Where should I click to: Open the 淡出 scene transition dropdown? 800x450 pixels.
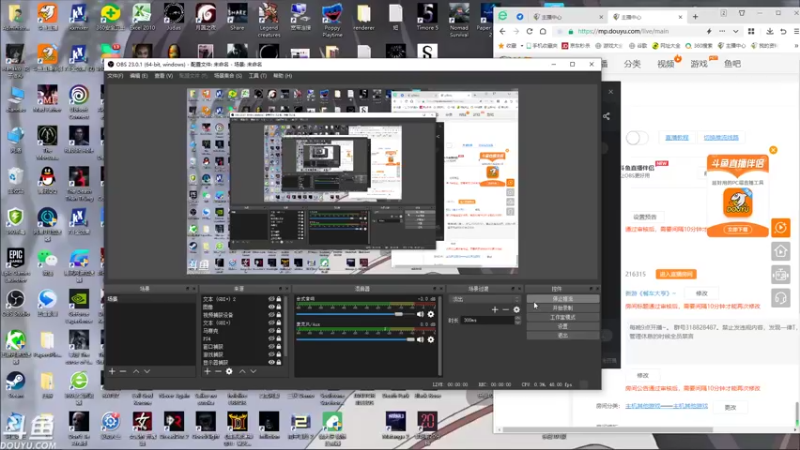coord(484,299)
